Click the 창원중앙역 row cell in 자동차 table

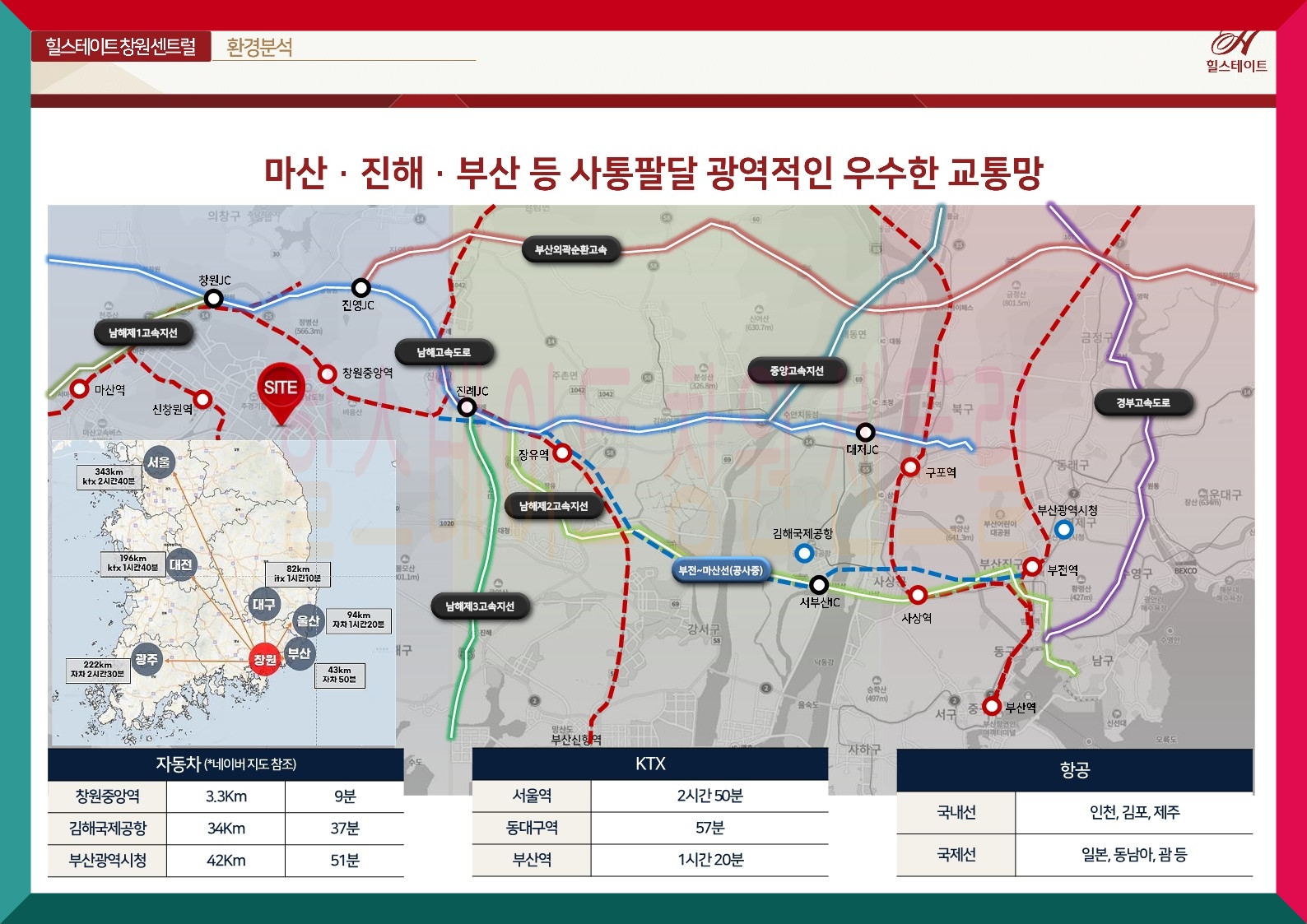click(107, 796)
